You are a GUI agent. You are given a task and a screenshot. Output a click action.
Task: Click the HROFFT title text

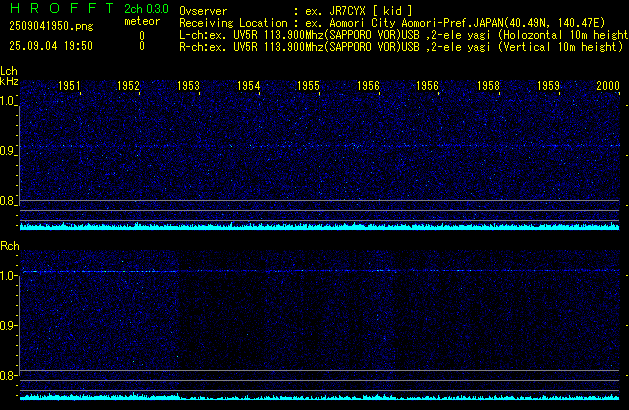pos(62,8)
